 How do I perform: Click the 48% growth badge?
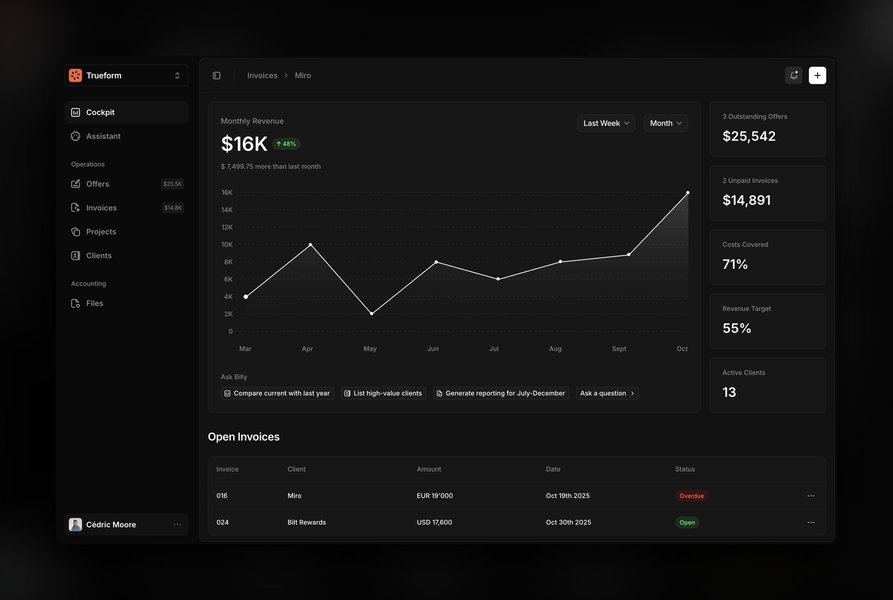click(x=286, y=144)
